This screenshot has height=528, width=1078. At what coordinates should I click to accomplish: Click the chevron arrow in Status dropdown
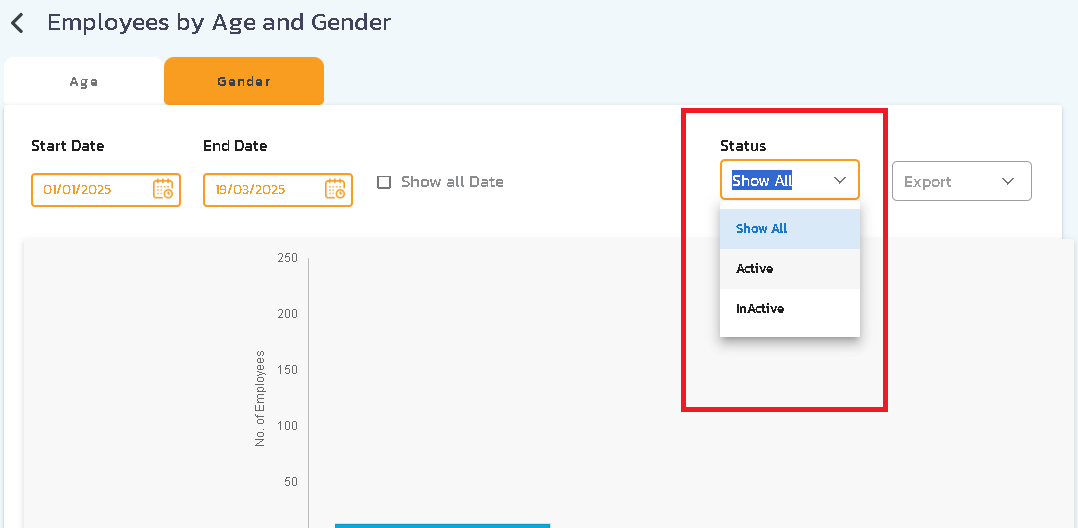839,180
